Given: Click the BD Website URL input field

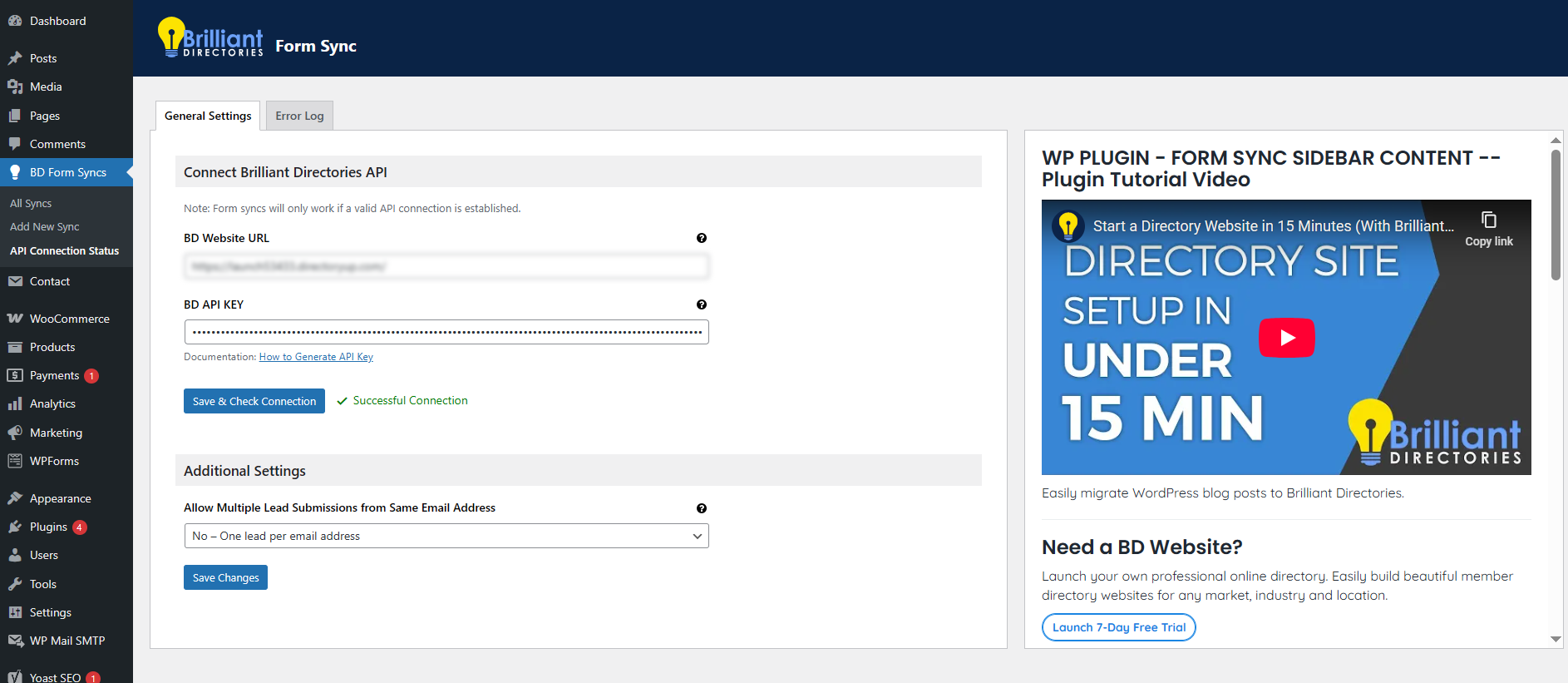Looking at the screenshot, I should pos(446,266).
